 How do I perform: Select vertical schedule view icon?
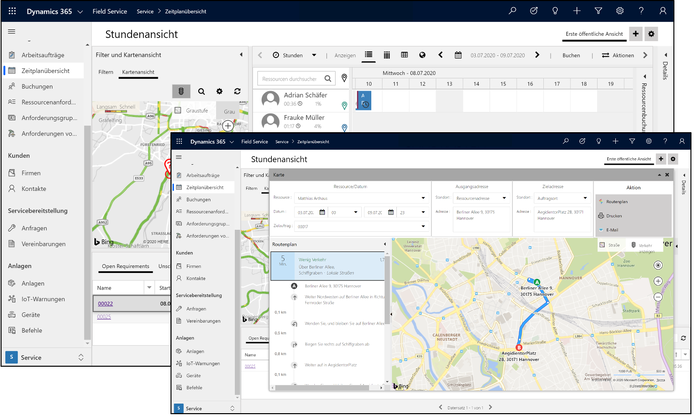[387, 55]
